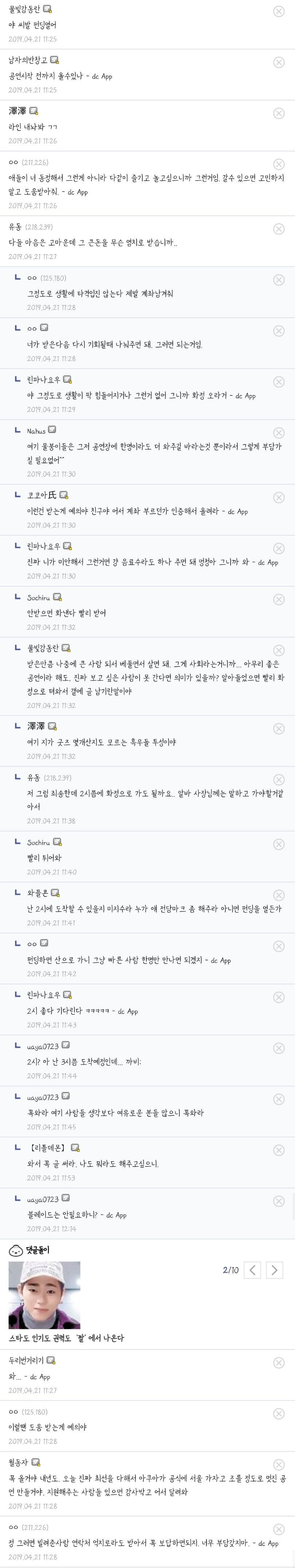Go to next 댓글돌이 ad slide
Viewport: 295px width, 1568px height.
tap(274, 1270)
